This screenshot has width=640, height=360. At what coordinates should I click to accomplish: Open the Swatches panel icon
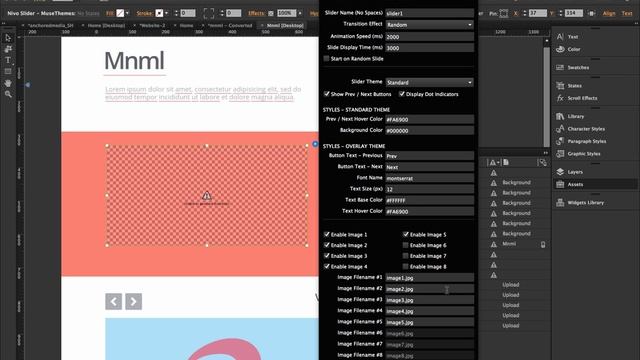point(560,67)
